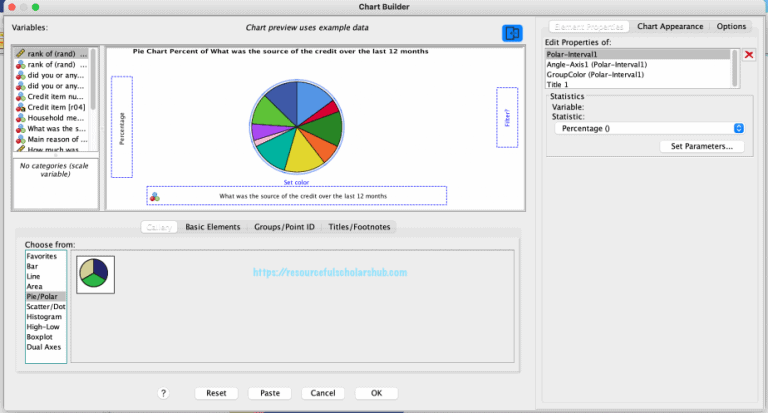Select GroupColor (Polar-Interval1) in Edit Properties list
Screen dimensions: 768x413
point(595,75)
